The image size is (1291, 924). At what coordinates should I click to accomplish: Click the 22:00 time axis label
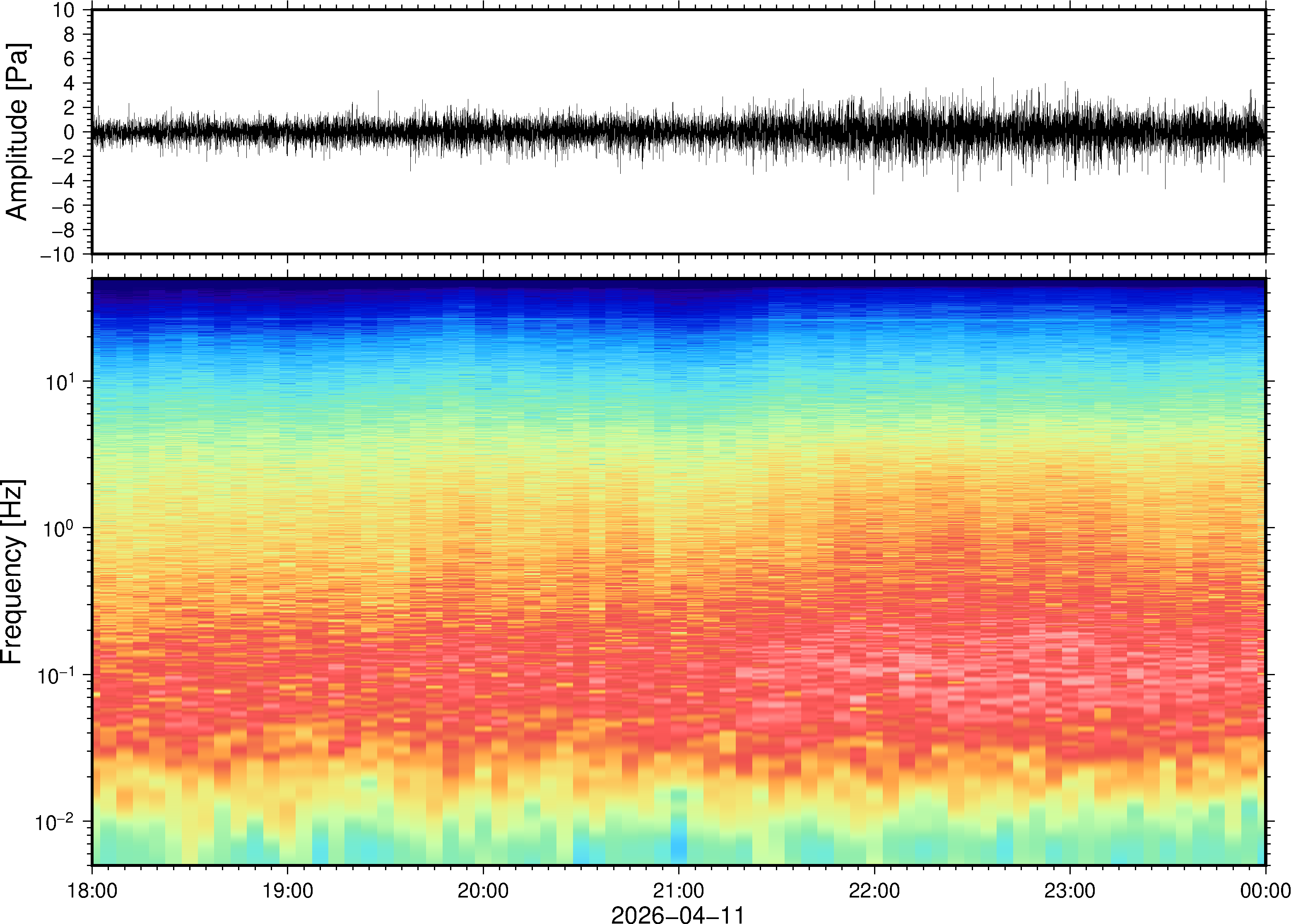tap(874, 890)
